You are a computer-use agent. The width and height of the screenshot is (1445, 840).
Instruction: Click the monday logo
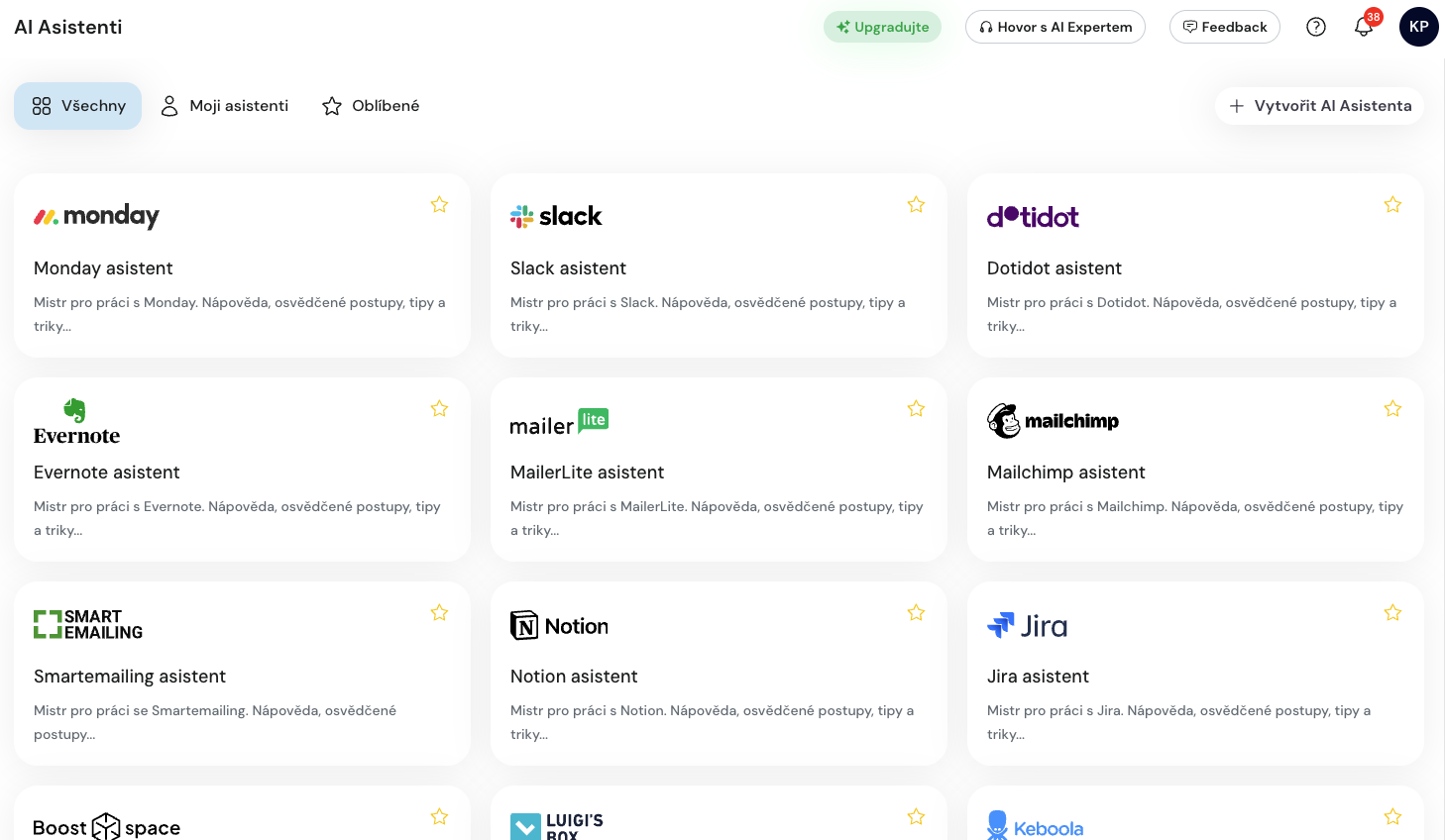click(96, 216)
